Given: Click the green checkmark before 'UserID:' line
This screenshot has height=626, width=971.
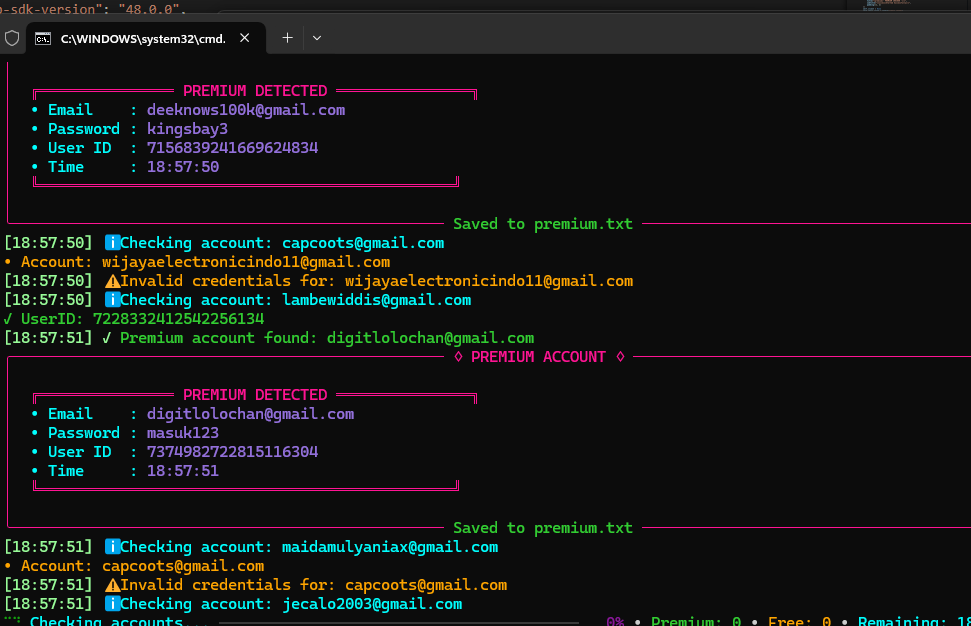Looking at the screenshot, I should point(8,320).
